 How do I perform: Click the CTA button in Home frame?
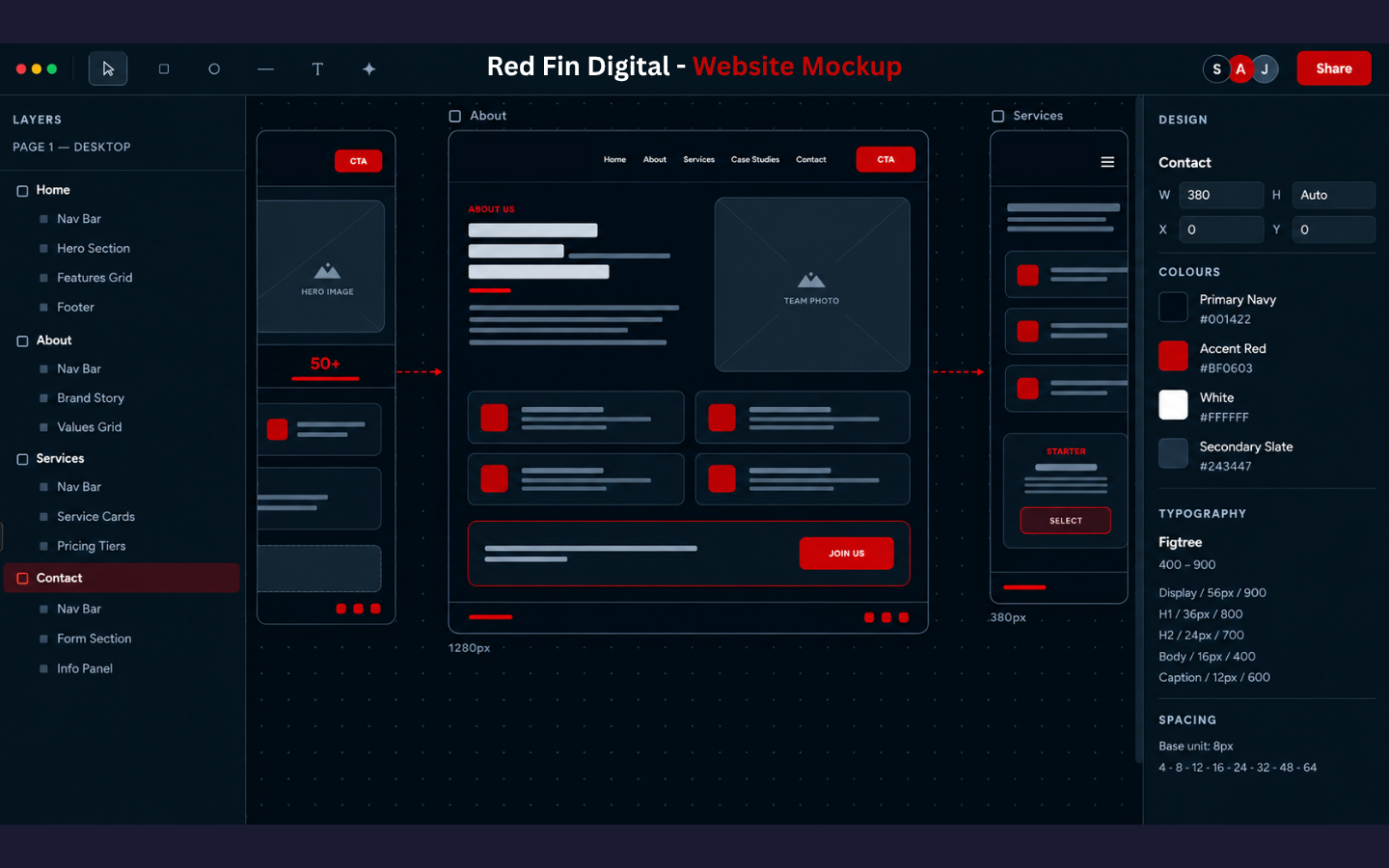pyautogui.click(x=359, y=161)
